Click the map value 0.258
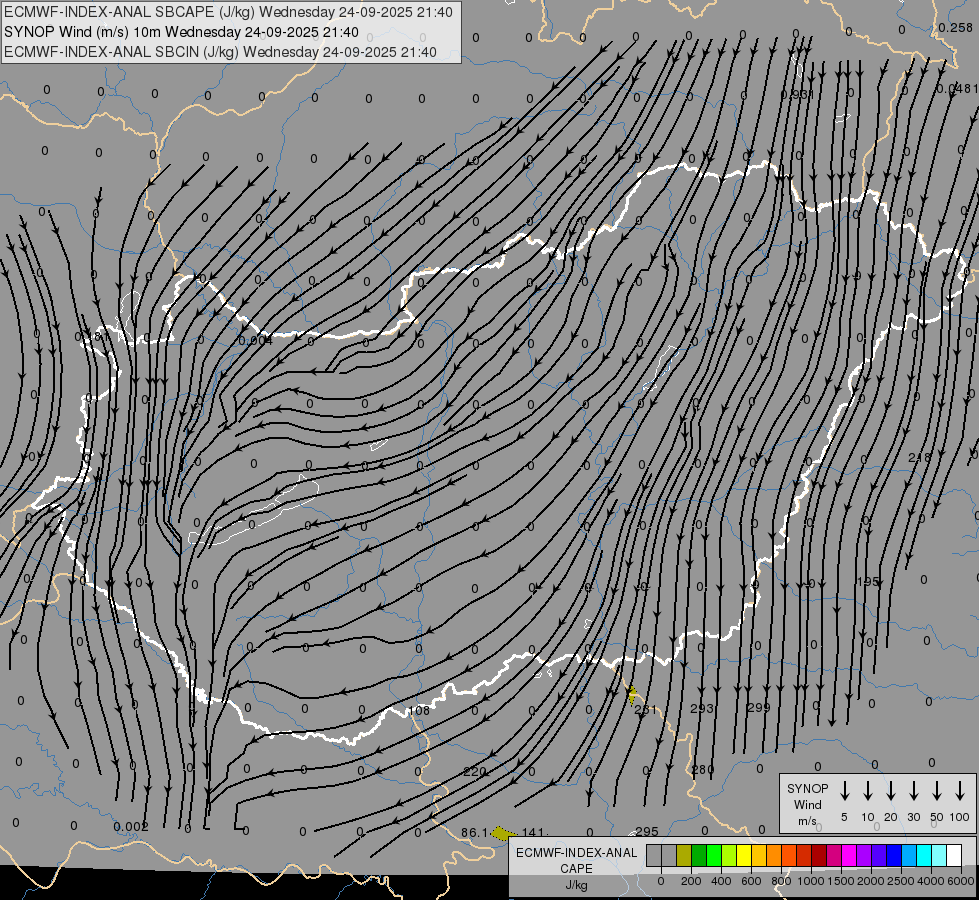This screenshot has width=979, height=900. pos(955,27)
